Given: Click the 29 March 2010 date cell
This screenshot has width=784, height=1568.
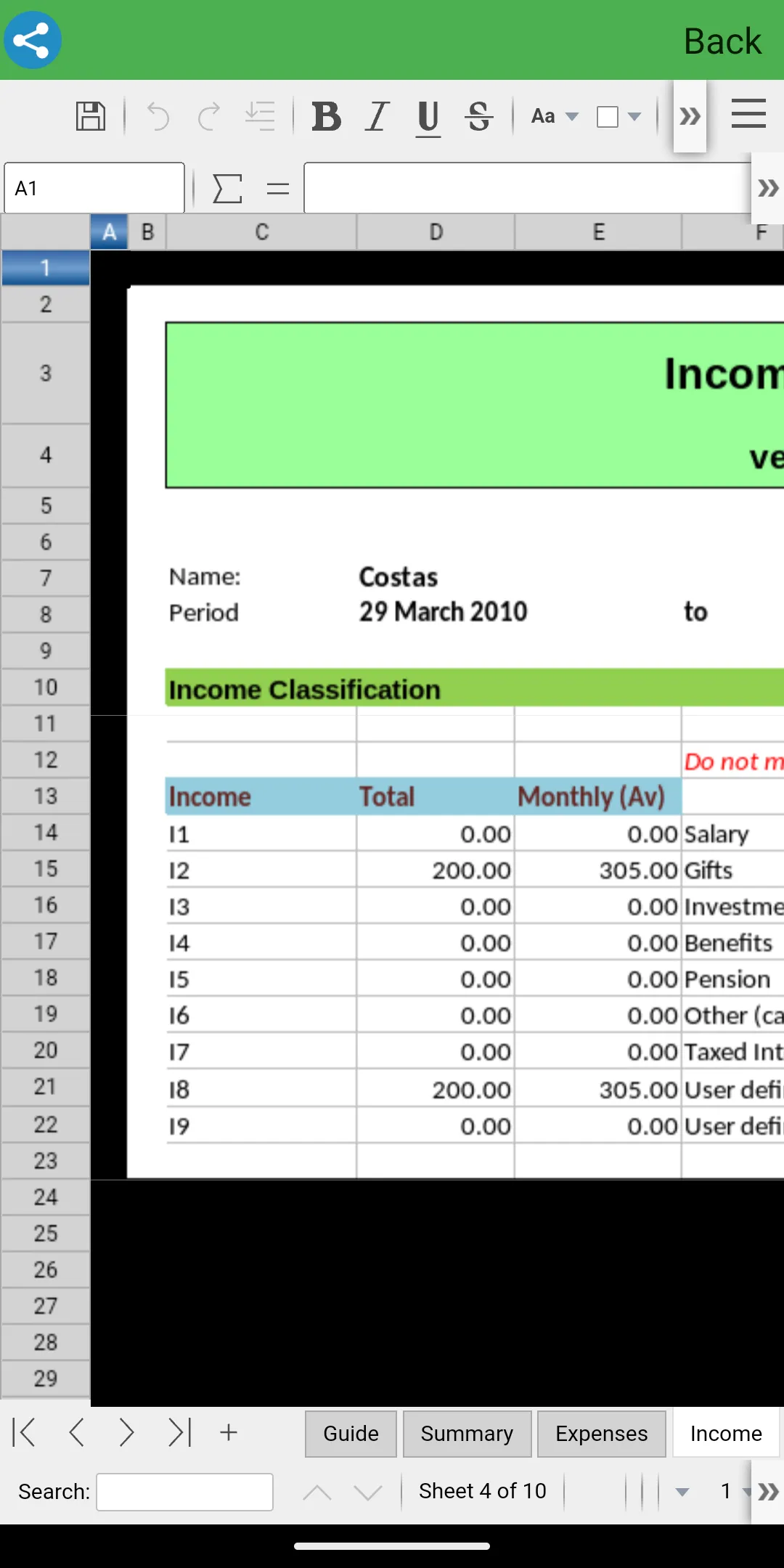Looking at the screenshot, I should coord(444,612).
